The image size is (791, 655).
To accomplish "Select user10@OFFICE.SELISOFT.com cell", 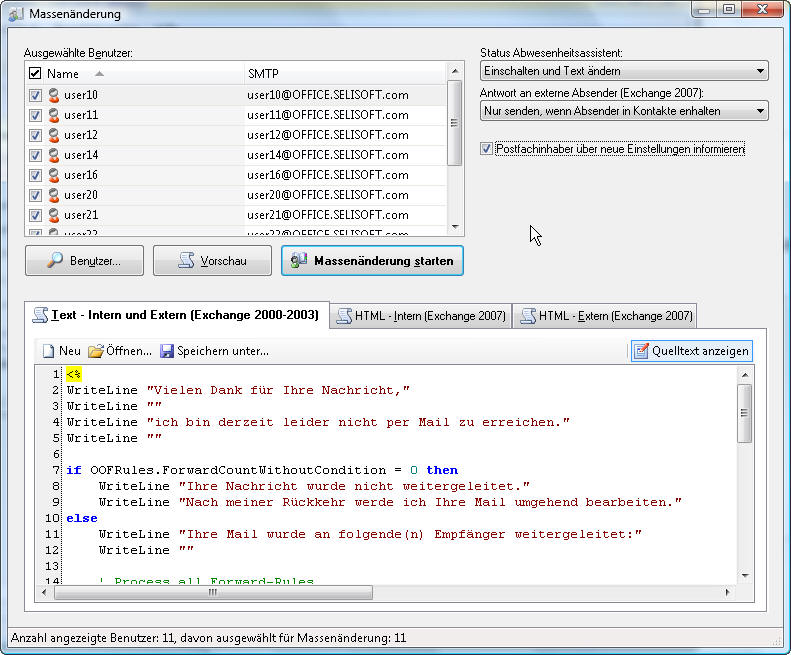I will [346, 95].
